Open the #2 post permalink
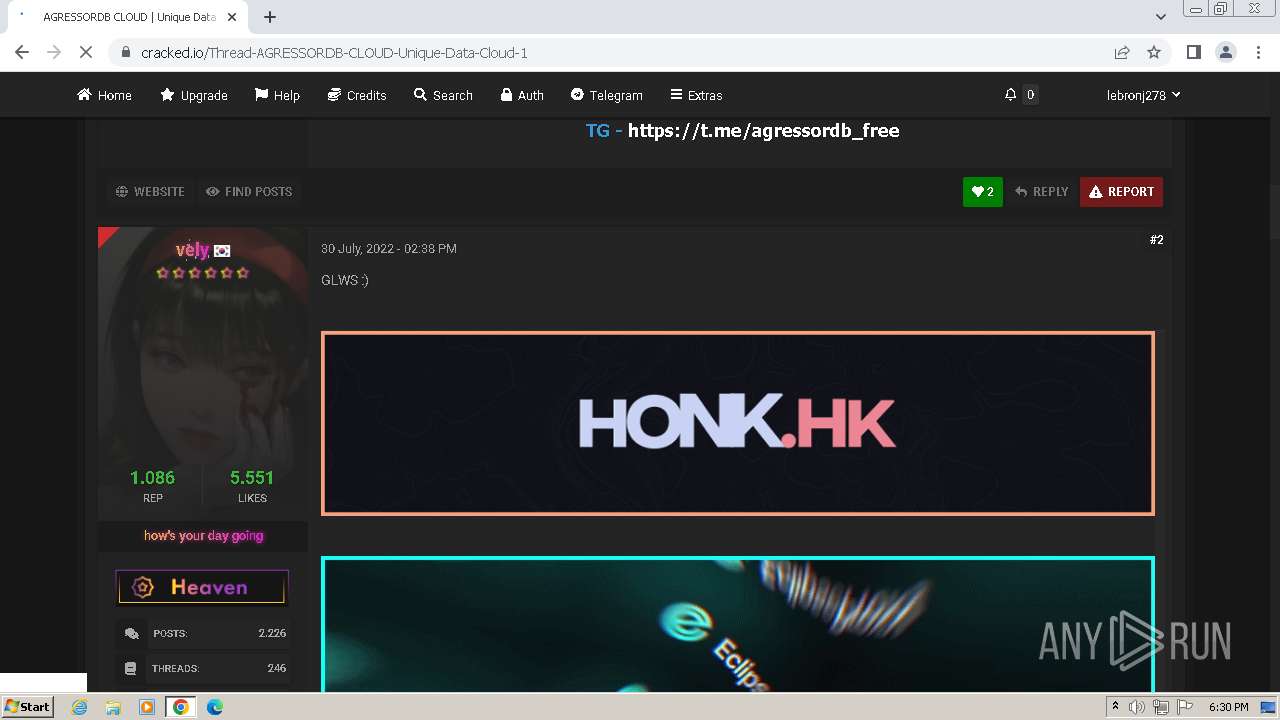The width and height of the screenshot is (1280, 720). click(1156, 240)
